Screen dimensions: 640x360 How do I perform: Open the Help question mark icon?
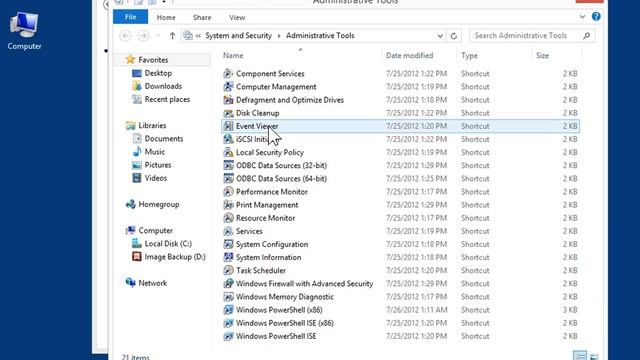[x=596, y=17]
